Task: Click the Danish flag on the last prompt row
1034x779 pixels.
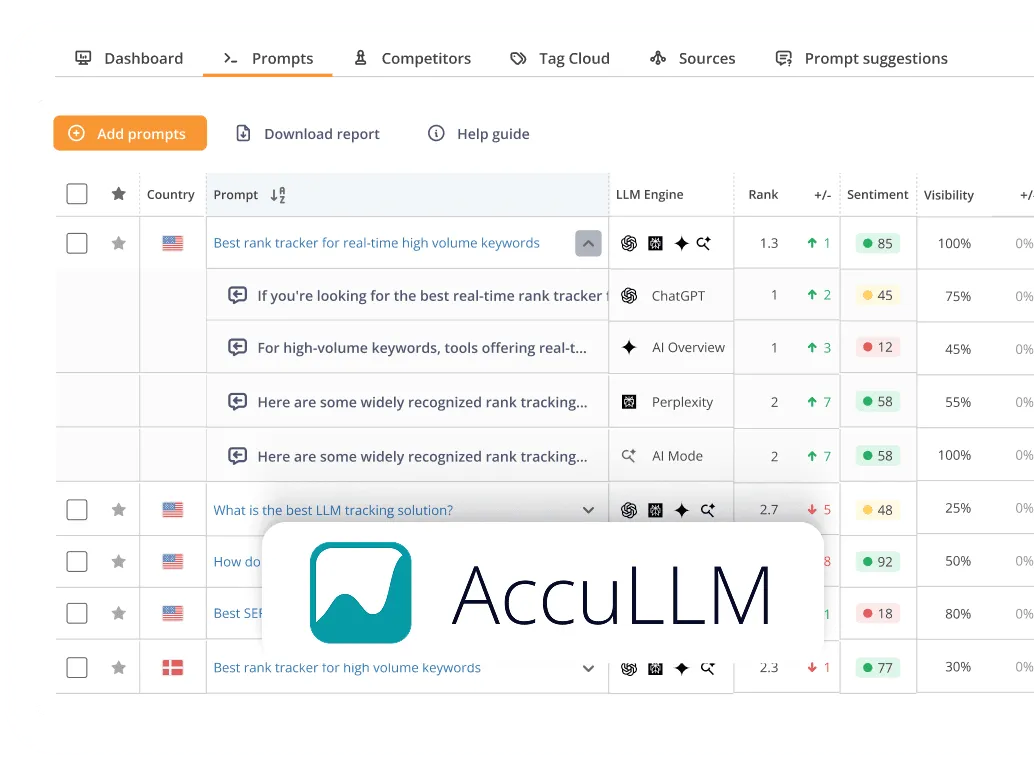Action: pyautogui.click(x=172, y=667)
